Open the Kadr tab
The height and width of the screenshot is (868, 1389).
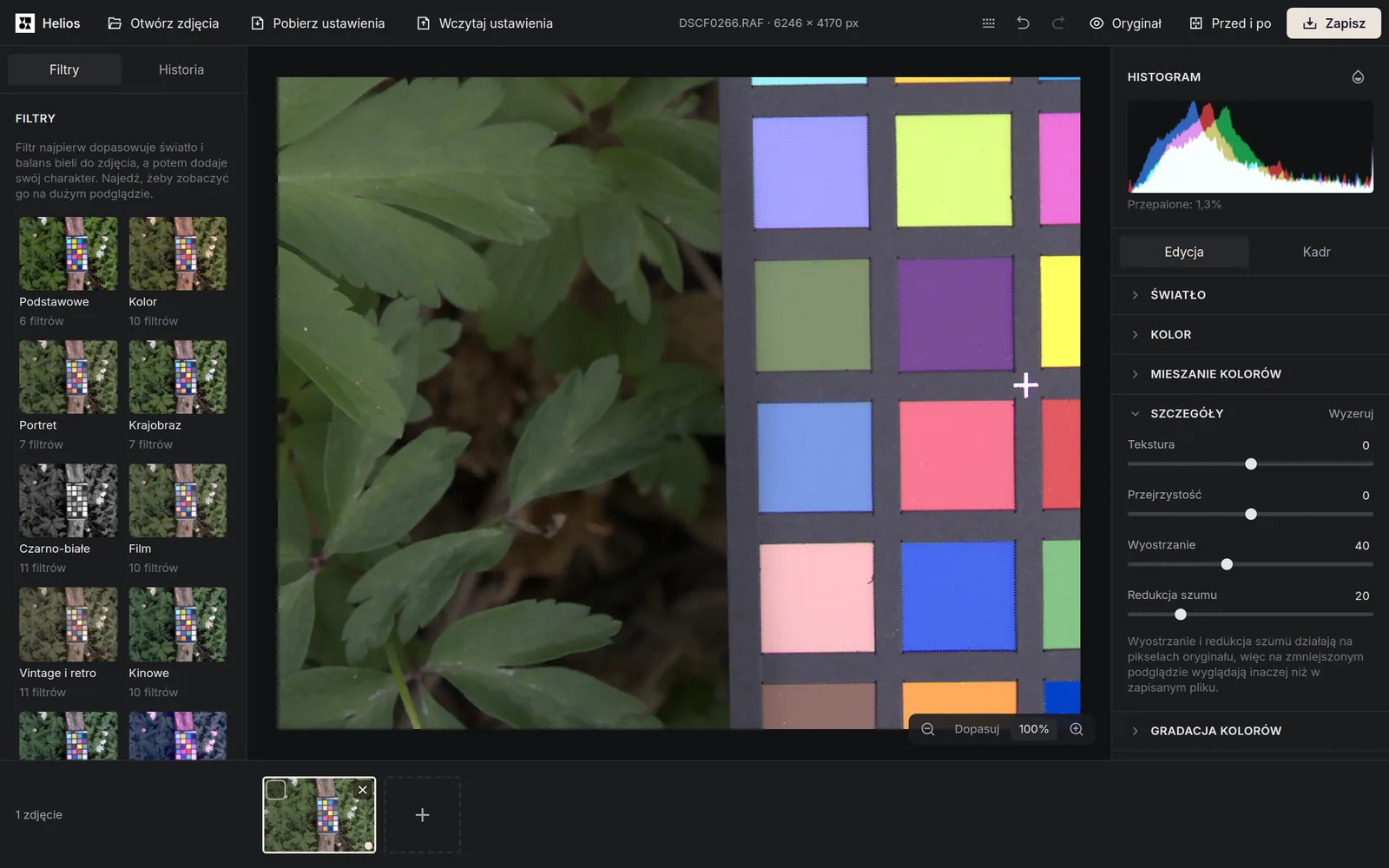click(1316, 252)
